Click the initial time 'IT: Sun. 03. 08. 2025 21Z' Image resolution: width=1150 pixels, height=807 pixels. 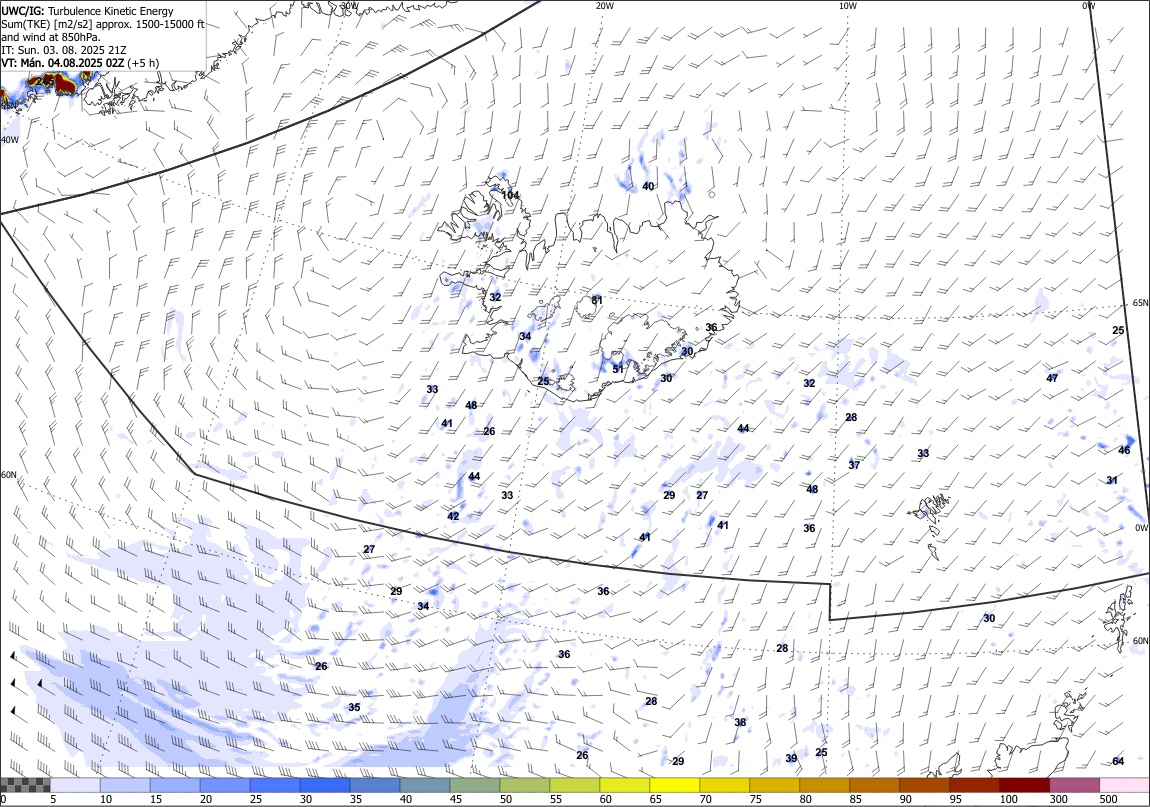(64, 50)
